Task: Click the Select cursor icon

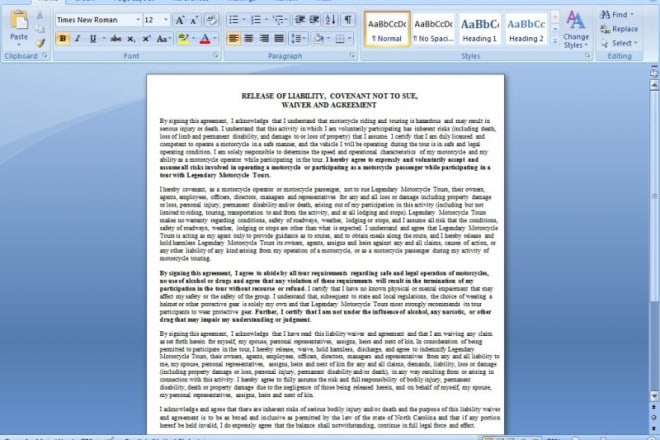Action: (x=605, y=43)
